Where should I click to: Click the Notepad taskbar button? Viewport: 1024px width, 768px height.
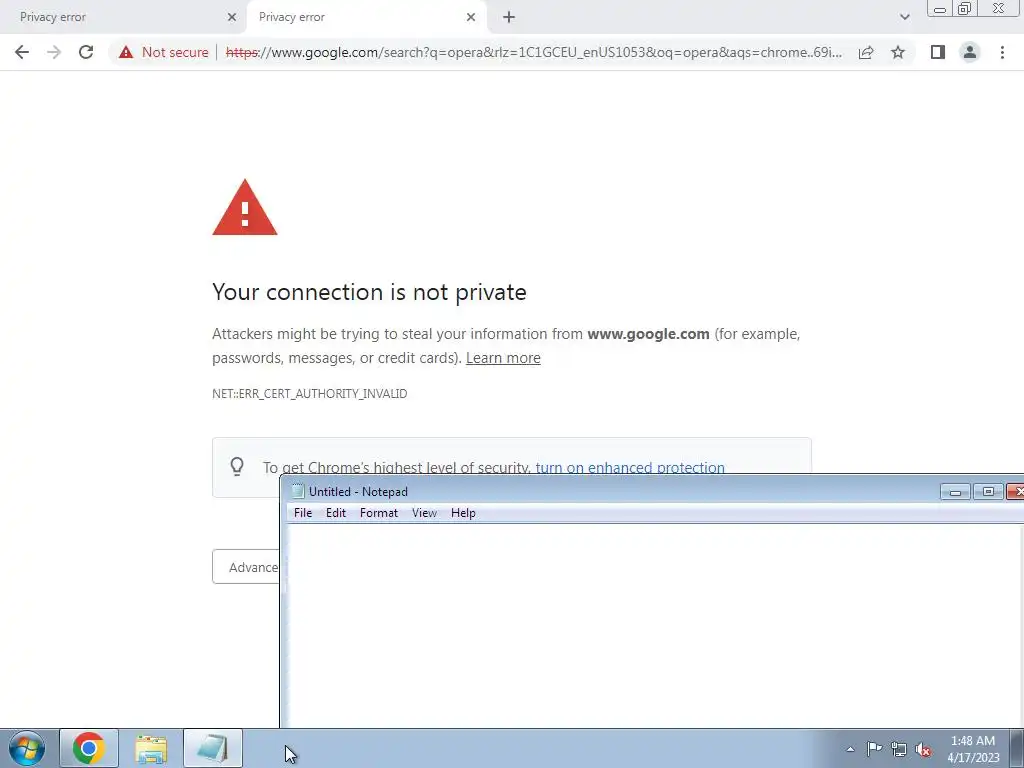(213, 748)
